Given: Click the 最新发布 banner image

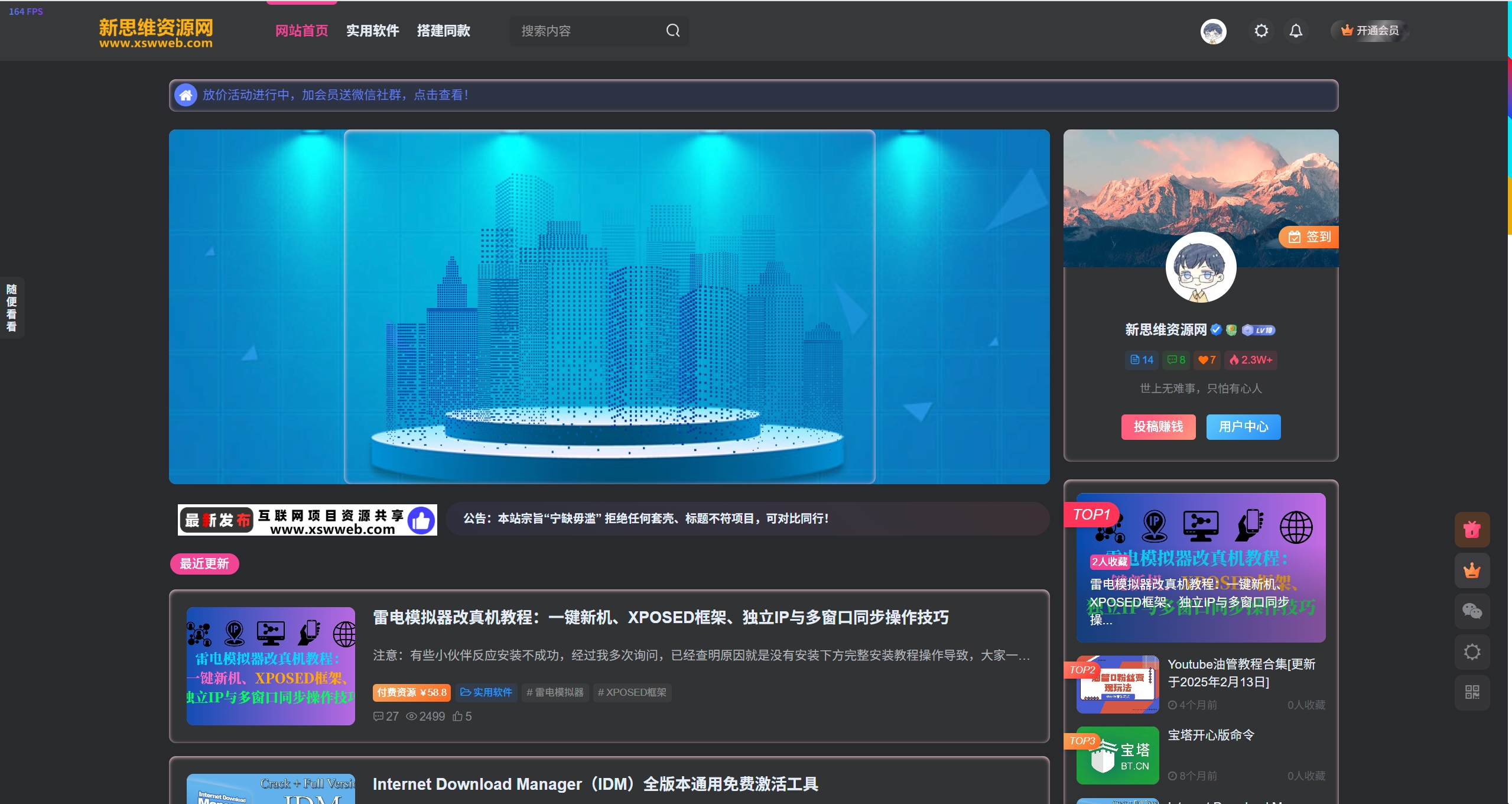Looking at the screenshot, I should 307,520.
